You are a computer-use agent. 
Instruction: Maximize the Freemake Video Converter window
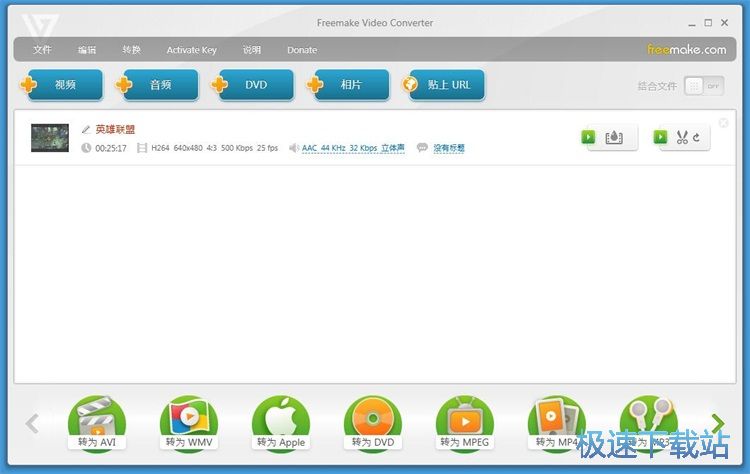[708, 22]
